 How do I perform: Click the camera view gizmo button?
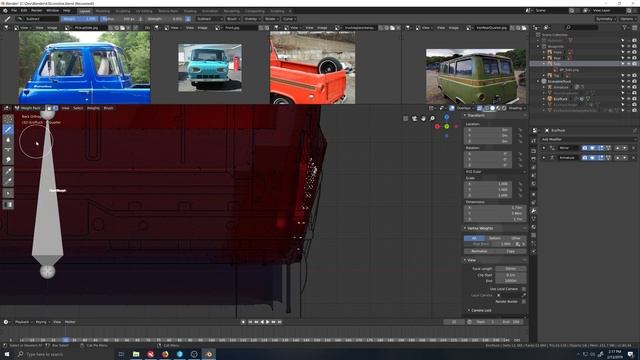[x=414, y=118]
